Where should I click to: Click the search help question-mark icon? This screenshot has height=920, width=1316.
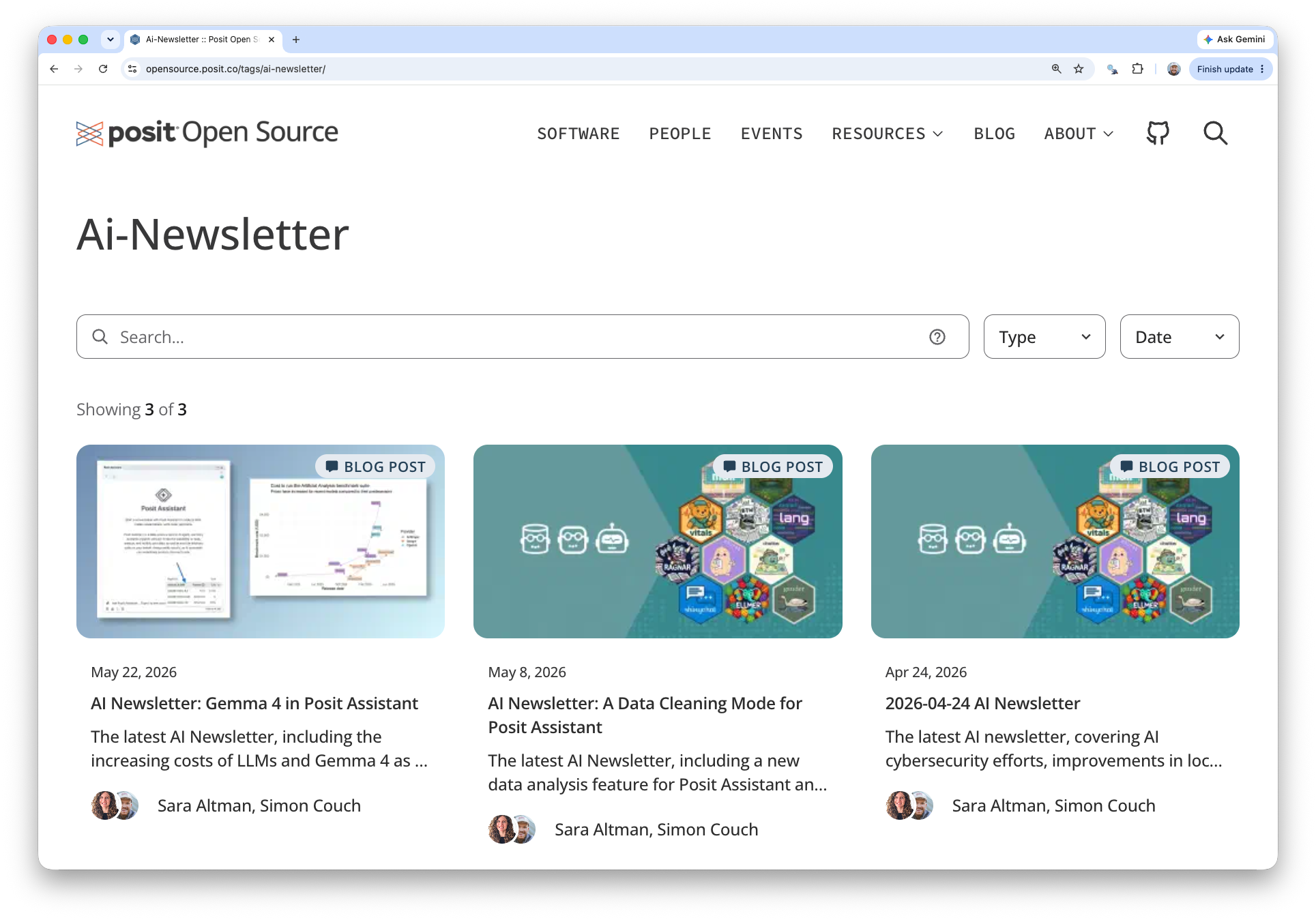pyautogui.click(x=937, y=337)
